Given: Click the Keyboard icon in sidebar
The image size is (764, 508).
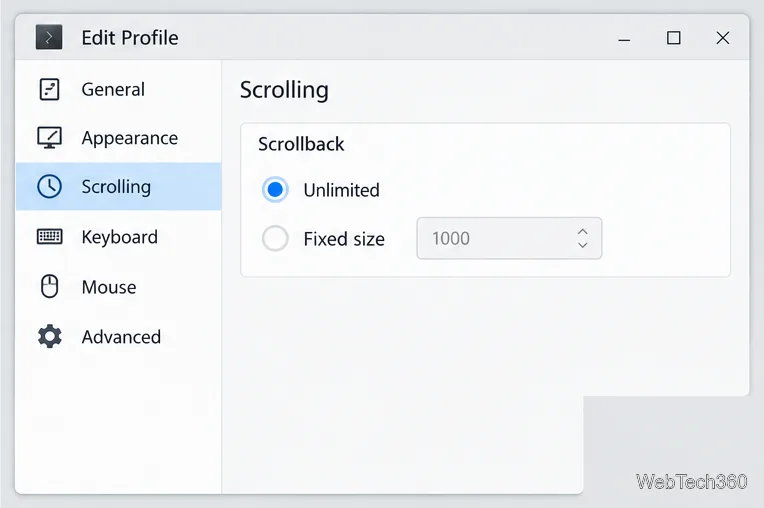Looking at the screenshot, I should [49, 237].
